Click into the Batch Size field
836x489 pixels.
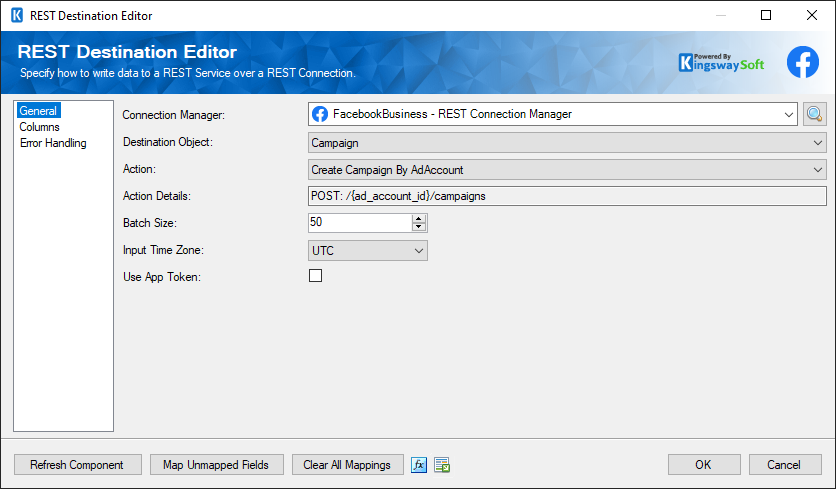tap(360, 223)
